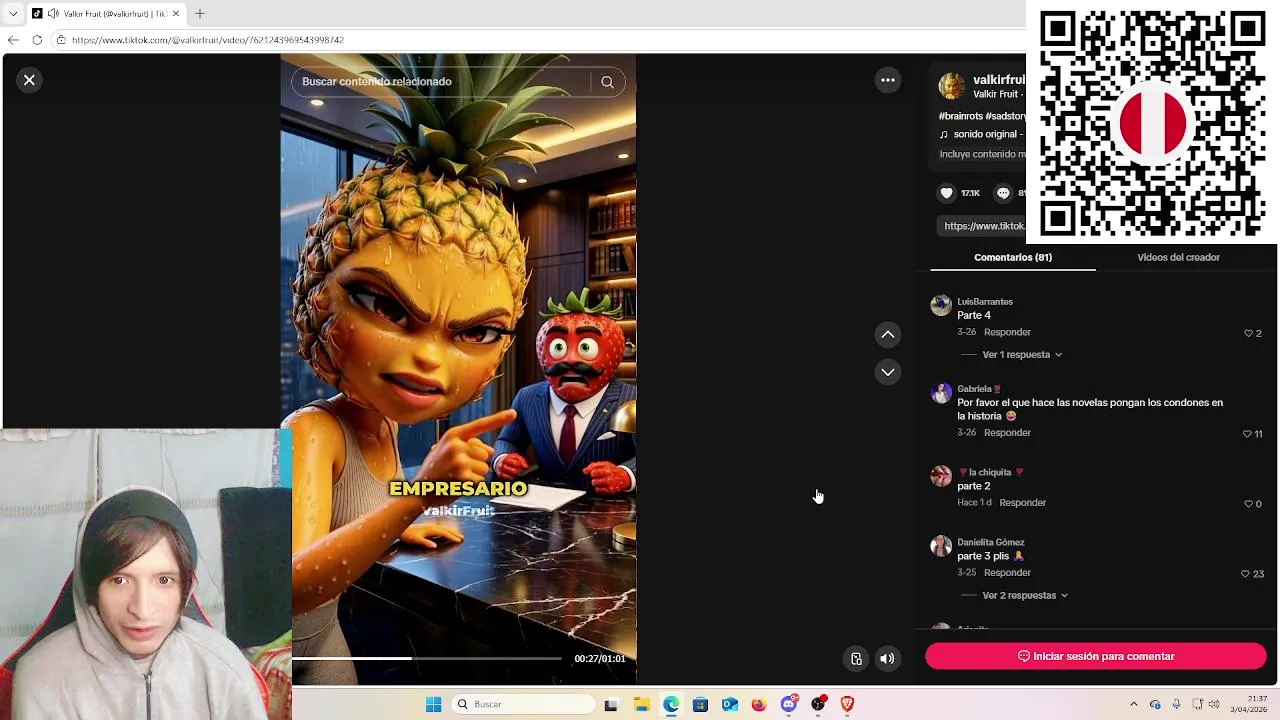Image resolution: width=1280 pixels, height=720 pixels.
Task: Open Task View from taskbar
Action: coord(611,704)
